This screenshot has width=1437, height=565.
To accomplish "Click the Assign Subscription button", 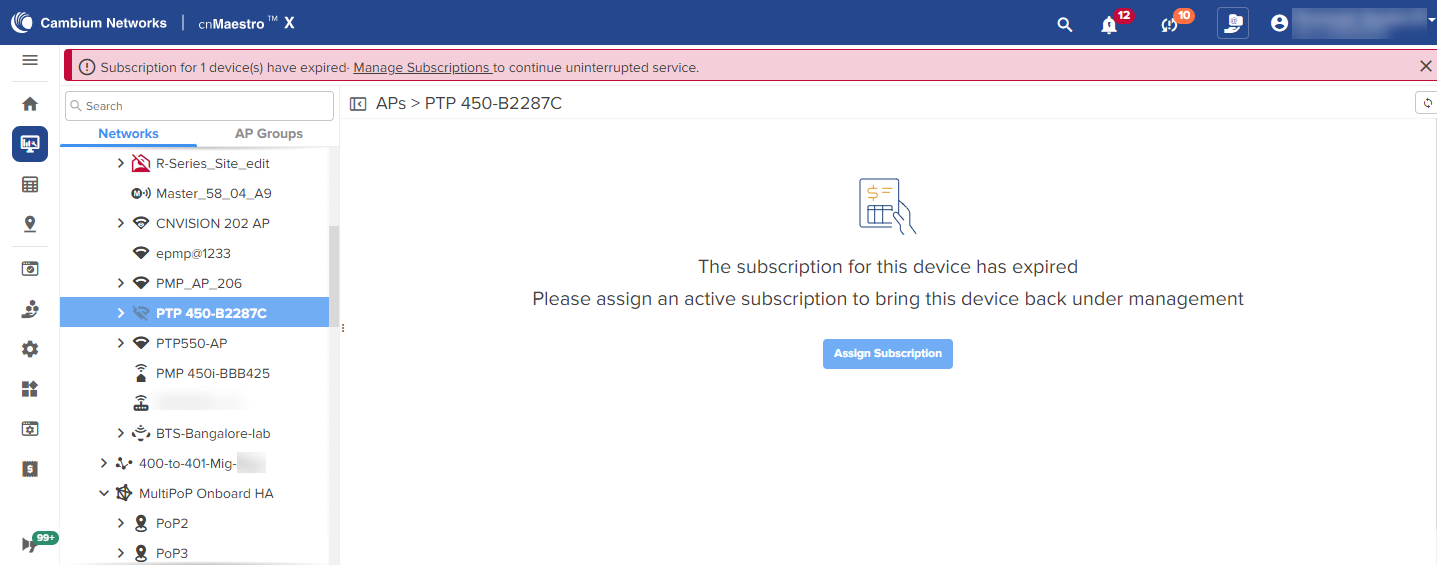I will 887,354.
